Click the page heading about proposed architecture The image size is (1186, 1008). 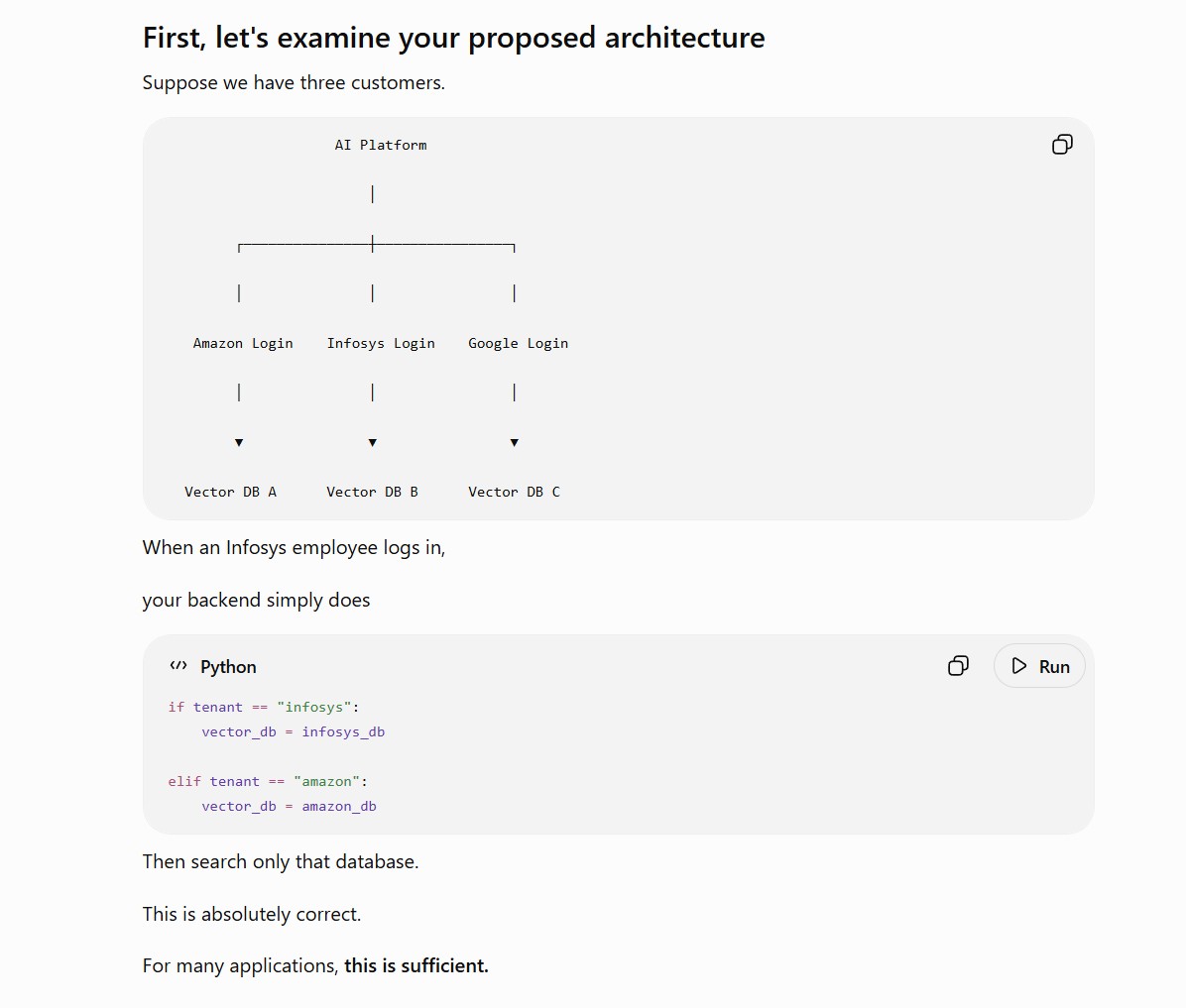click(454, 38)
